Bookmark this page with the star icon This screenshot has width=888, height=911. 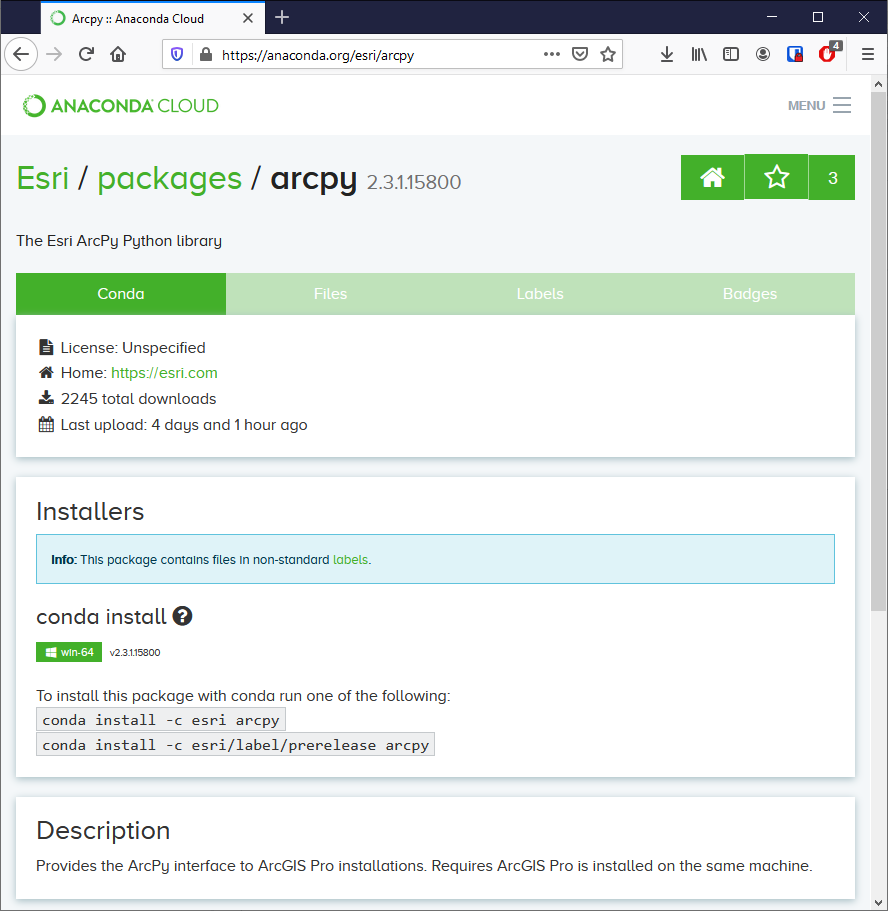(608, 55)
